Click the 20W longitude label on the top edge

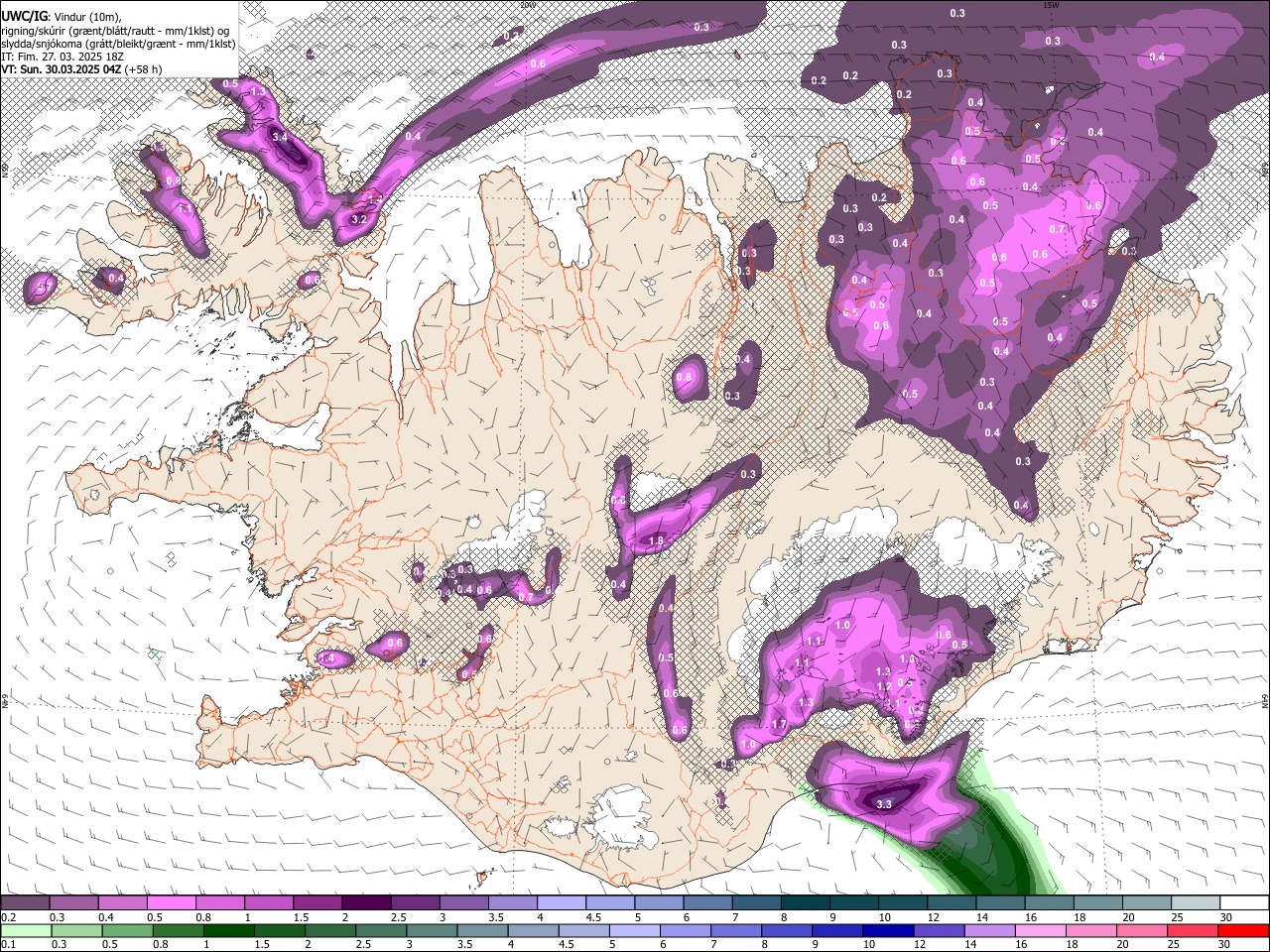pos(527,4)
